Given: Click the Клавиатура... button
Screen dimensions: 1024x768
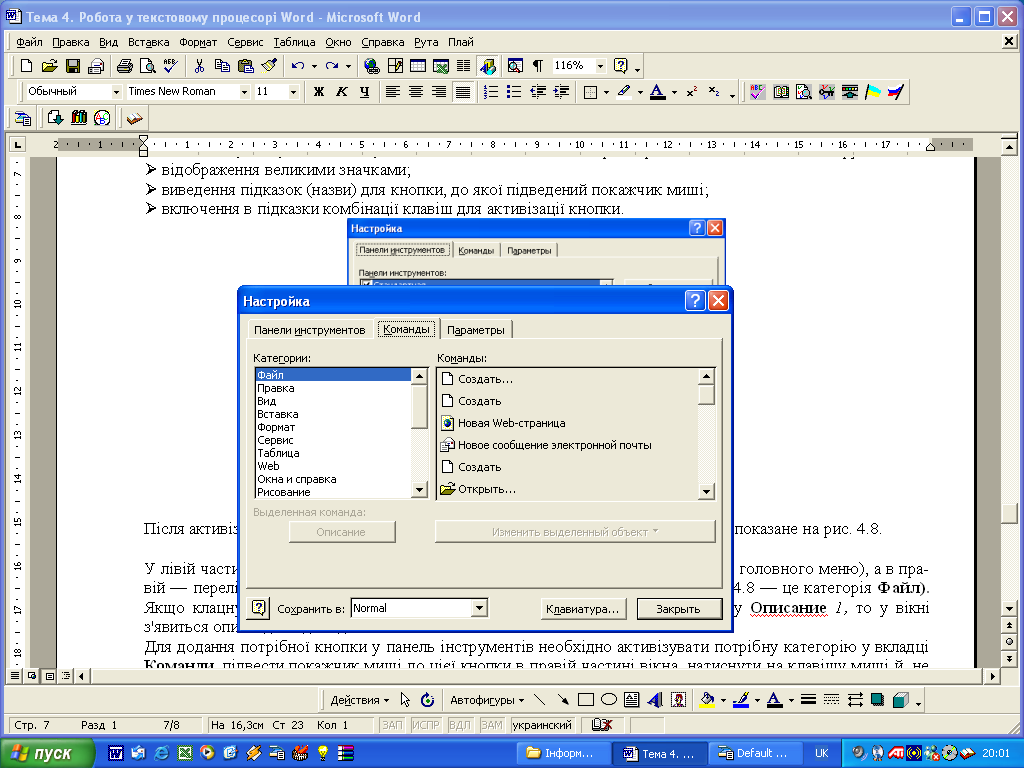Looking at the screenshot, I should point(583,609).
